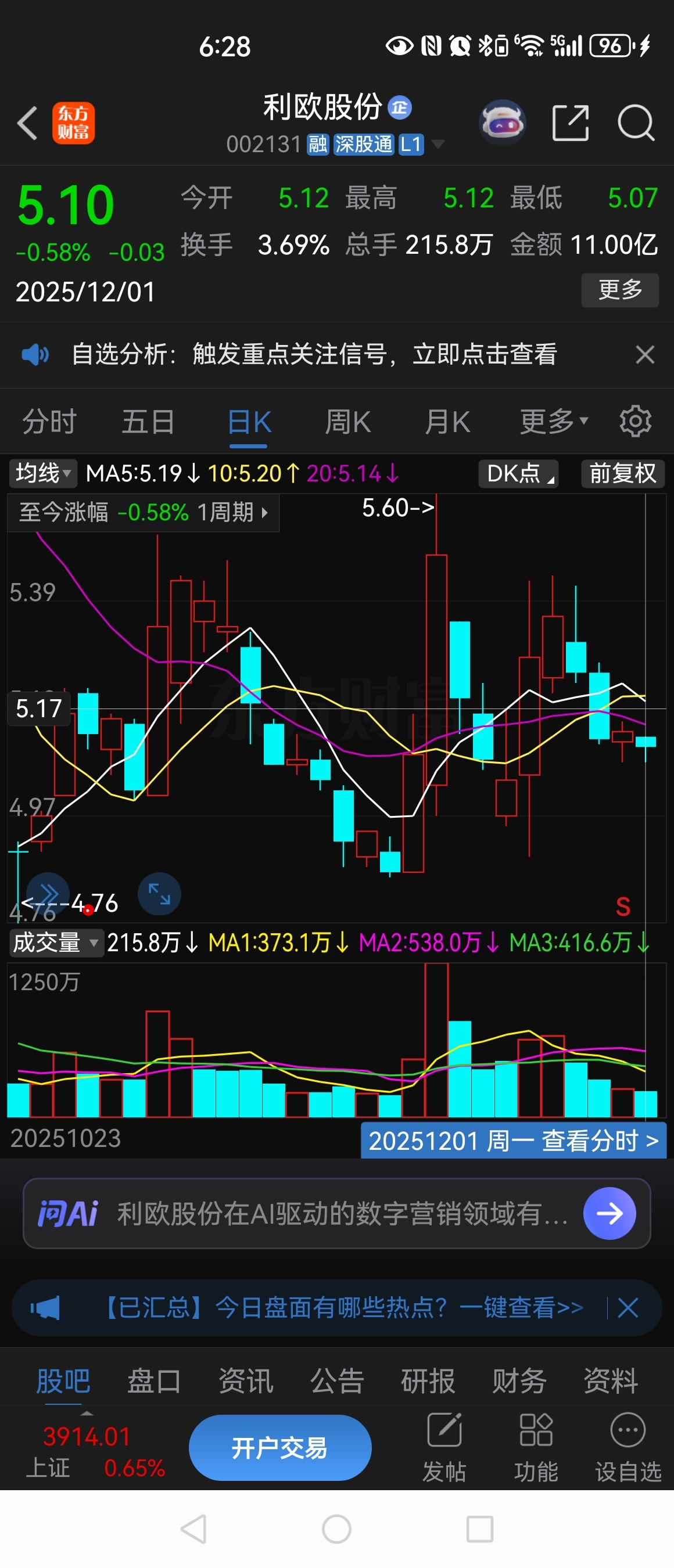Expand the 至今涨幅 1周期 selector

143,513
